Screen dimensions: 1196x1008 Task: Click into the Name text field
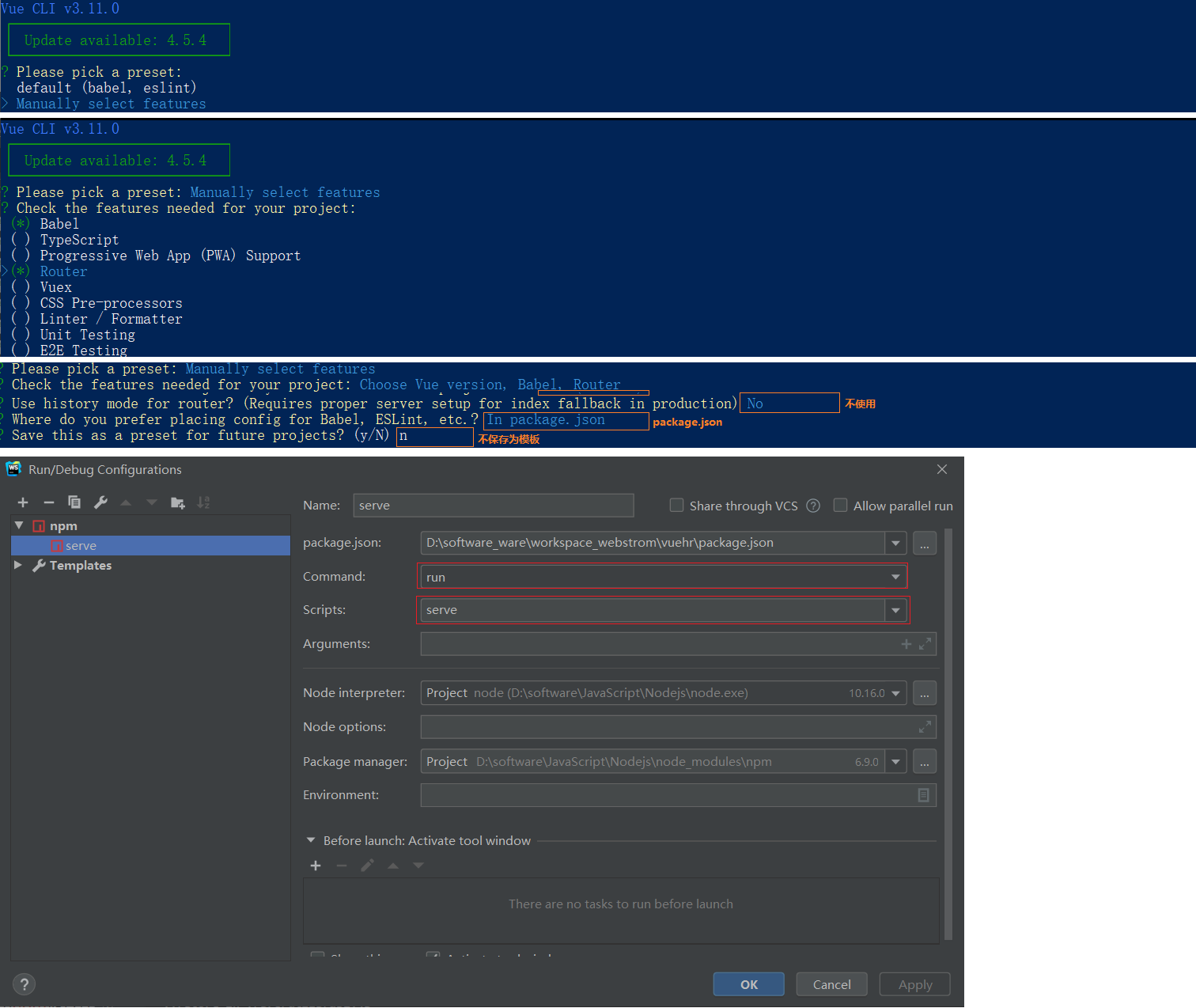493,506
